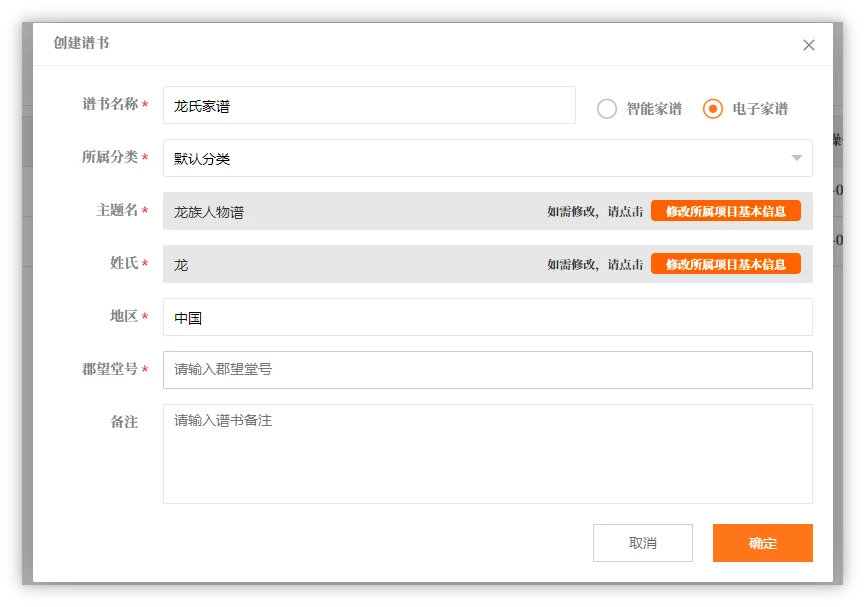Select the 智能家谱 radio button
The width and height of the screenshot is (866, 607).
point(606,108)
